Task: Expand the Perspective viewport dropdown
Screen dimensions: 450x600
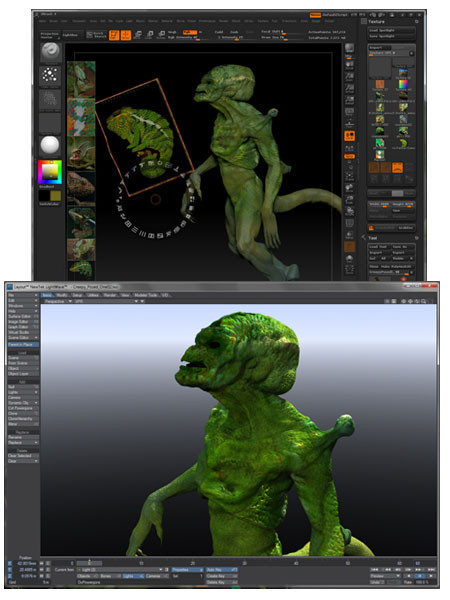Action: tap(57, 302)
